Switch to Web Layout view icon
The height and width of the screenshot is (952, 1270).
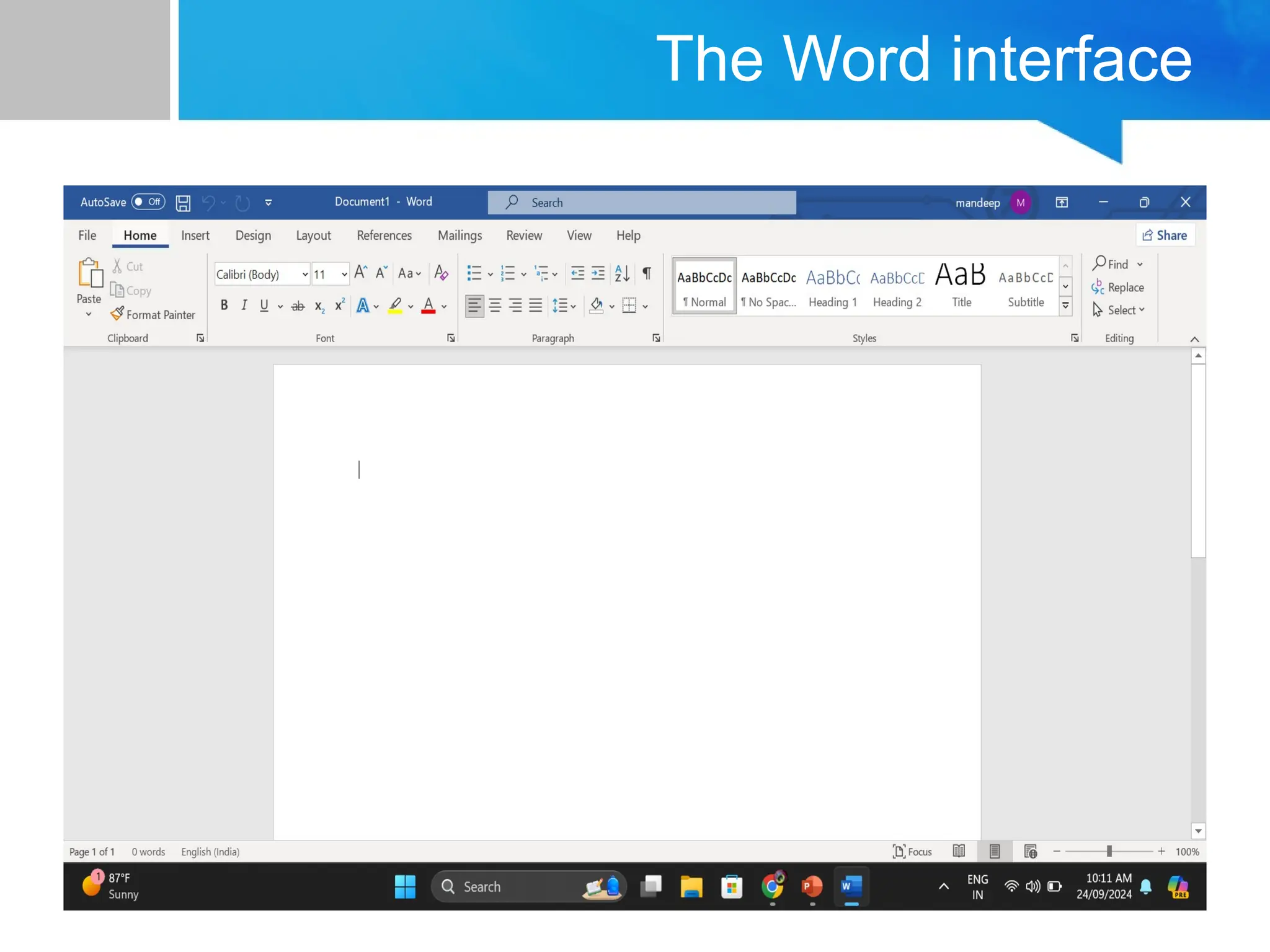[1031, 852]
